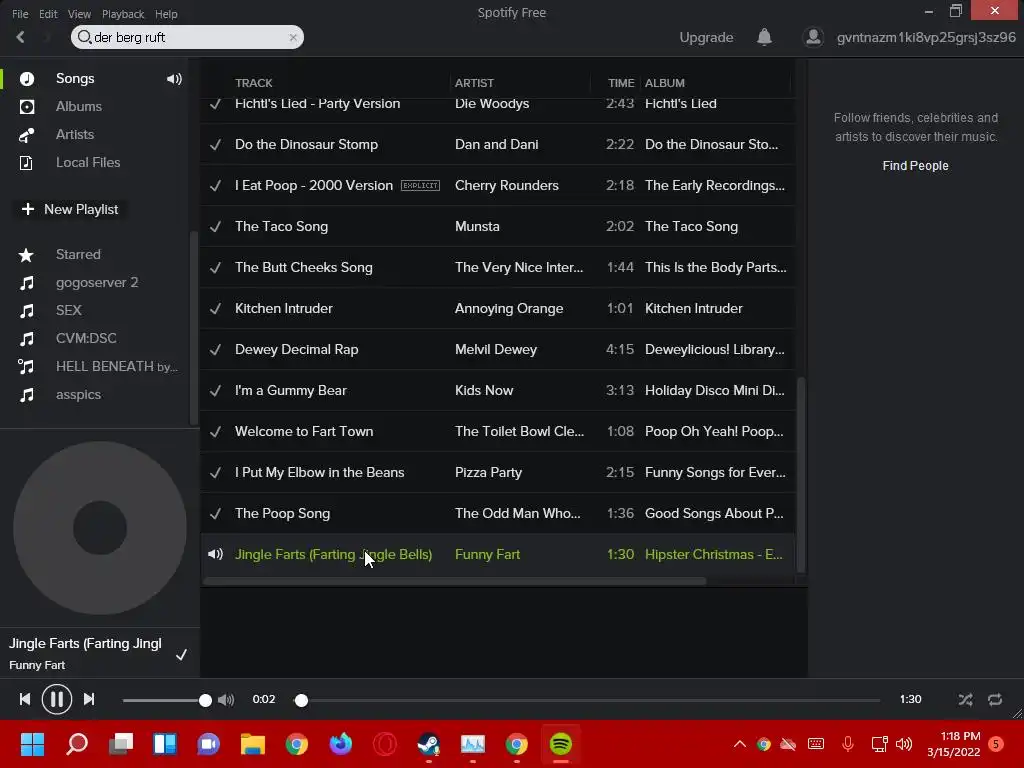Open Local Files in the sidebar

pos(88,163)
